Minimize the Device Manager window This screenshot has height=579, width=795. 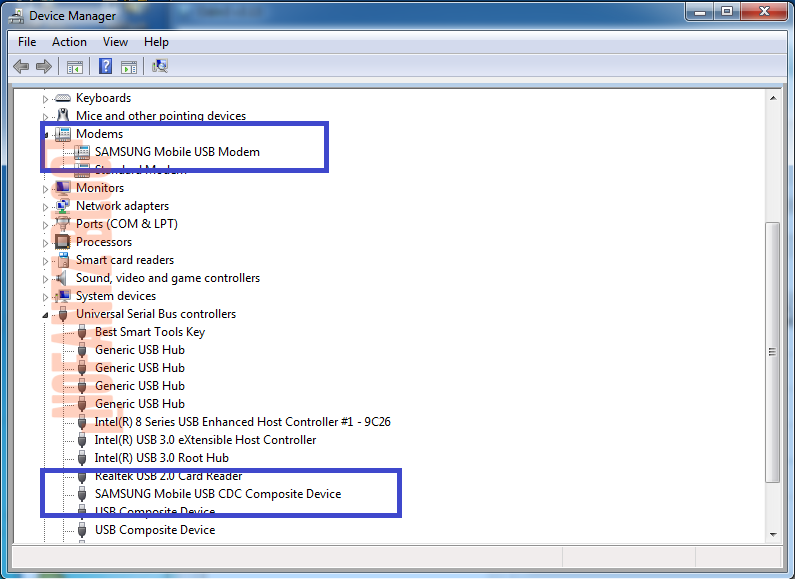click(700, 12)
